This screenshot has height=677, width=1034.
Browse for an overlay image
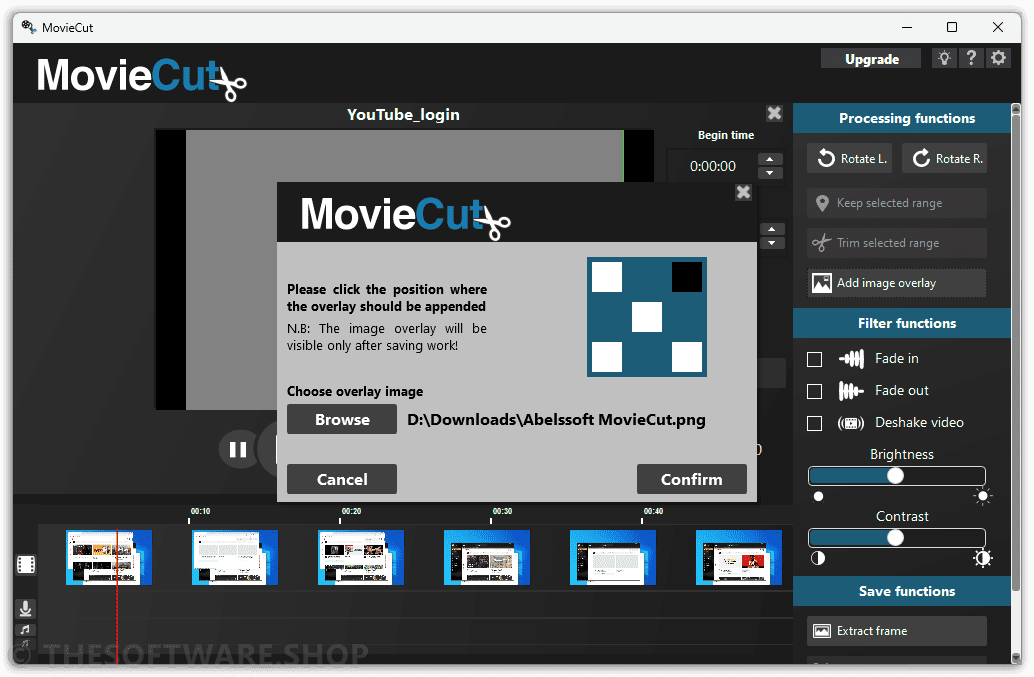click(342, 420)
